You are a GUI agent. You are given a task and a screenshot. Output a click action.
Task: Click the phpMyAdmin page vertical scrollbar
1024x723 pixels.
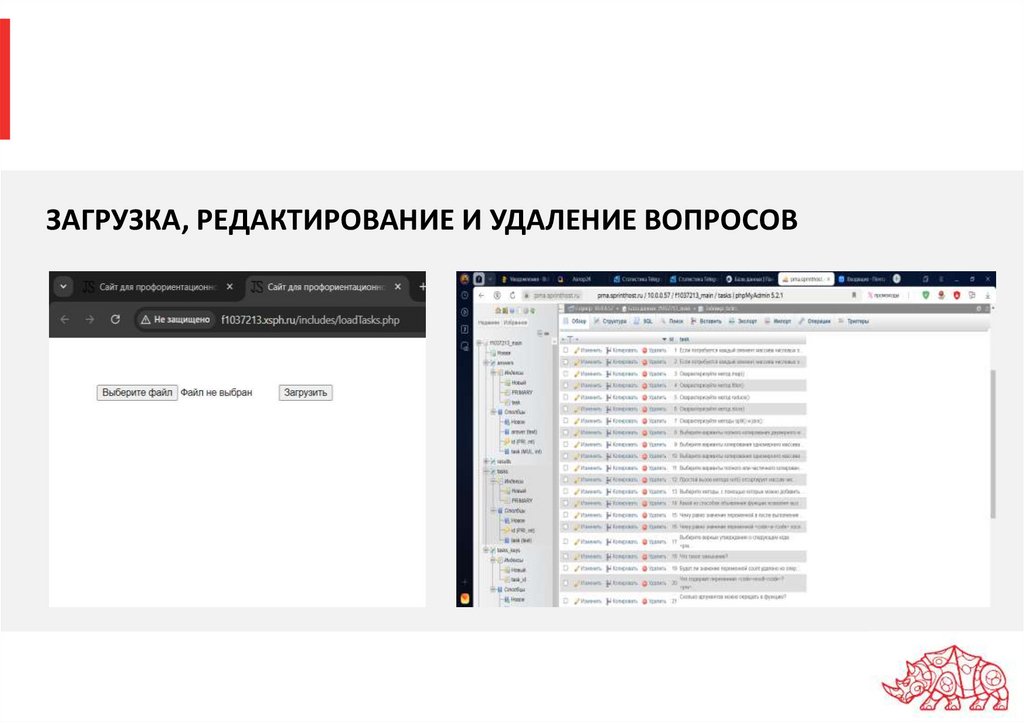coord(993,444)
